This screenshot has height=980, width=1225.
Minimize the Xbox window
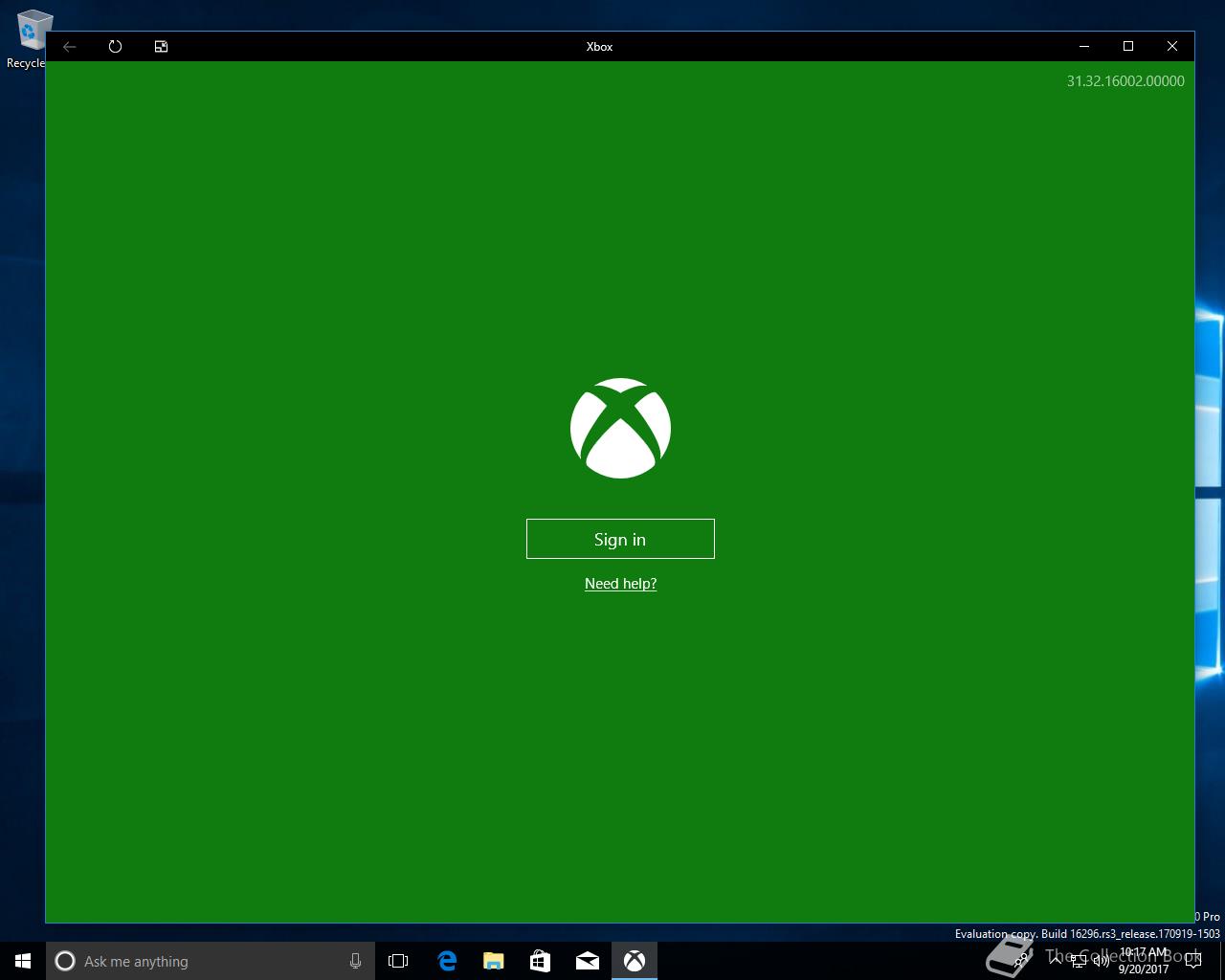[1084, 46]
